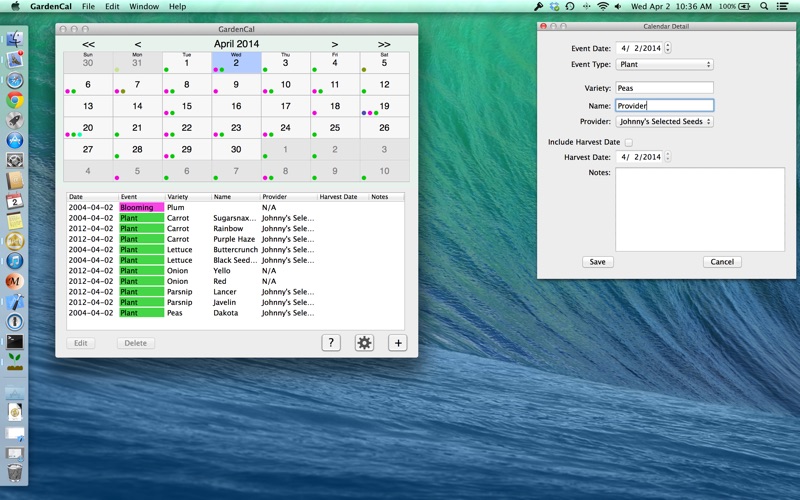Click the Wi-Fi status icon
800x500 pixels.
coord(603,6)
